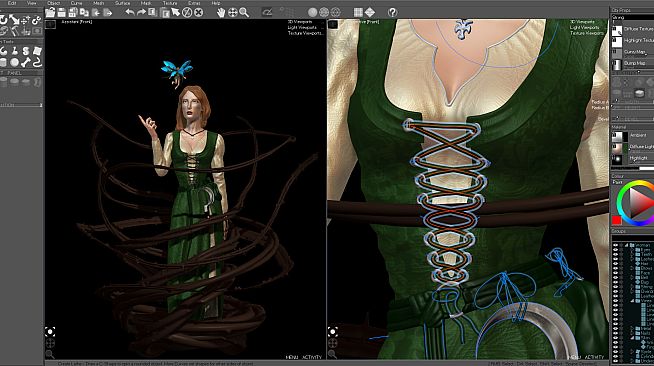Screen dimensions: 654x366
Task: Click the Export arrow toolbar icon
Action: click(x=108, y=13)
